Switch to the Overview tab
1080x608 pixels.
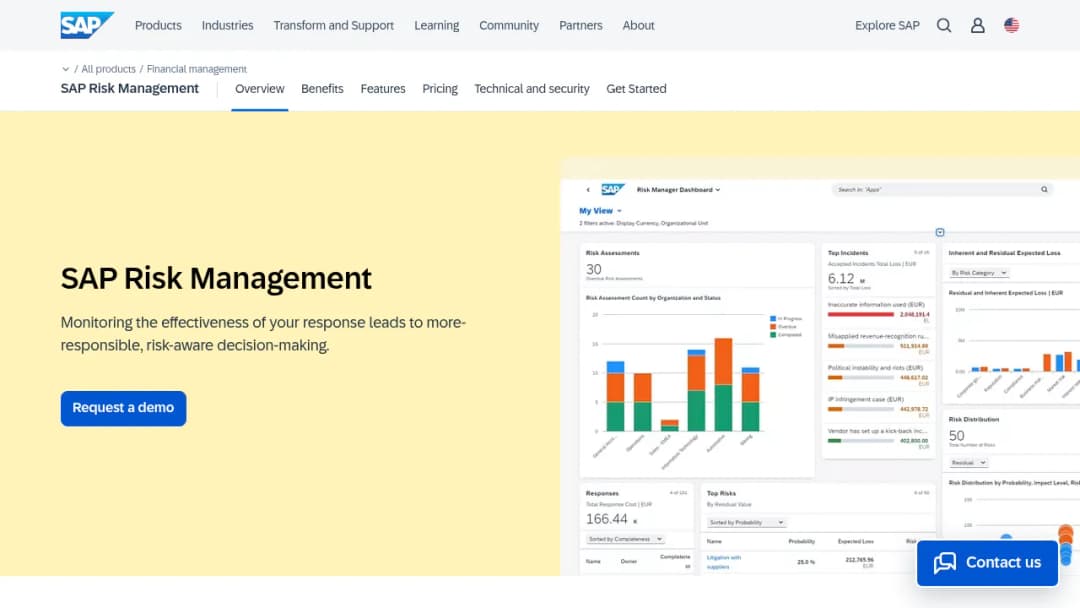click(x=260, y=89)
